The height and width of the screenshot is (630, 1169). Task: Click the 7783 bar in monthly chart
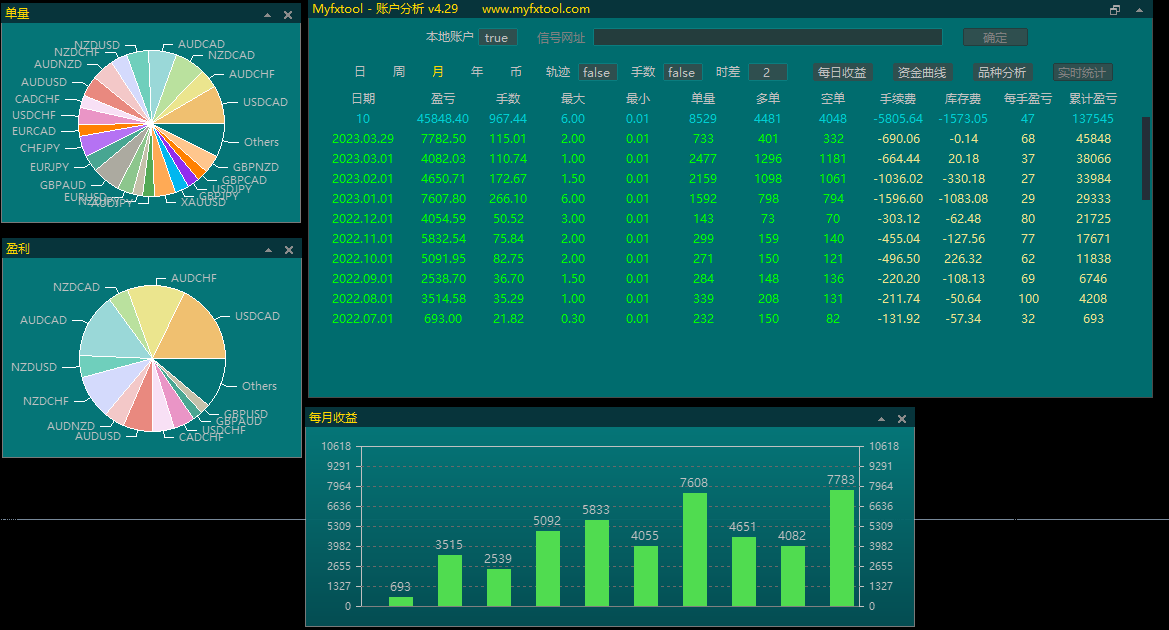click(x=842, y=548)
